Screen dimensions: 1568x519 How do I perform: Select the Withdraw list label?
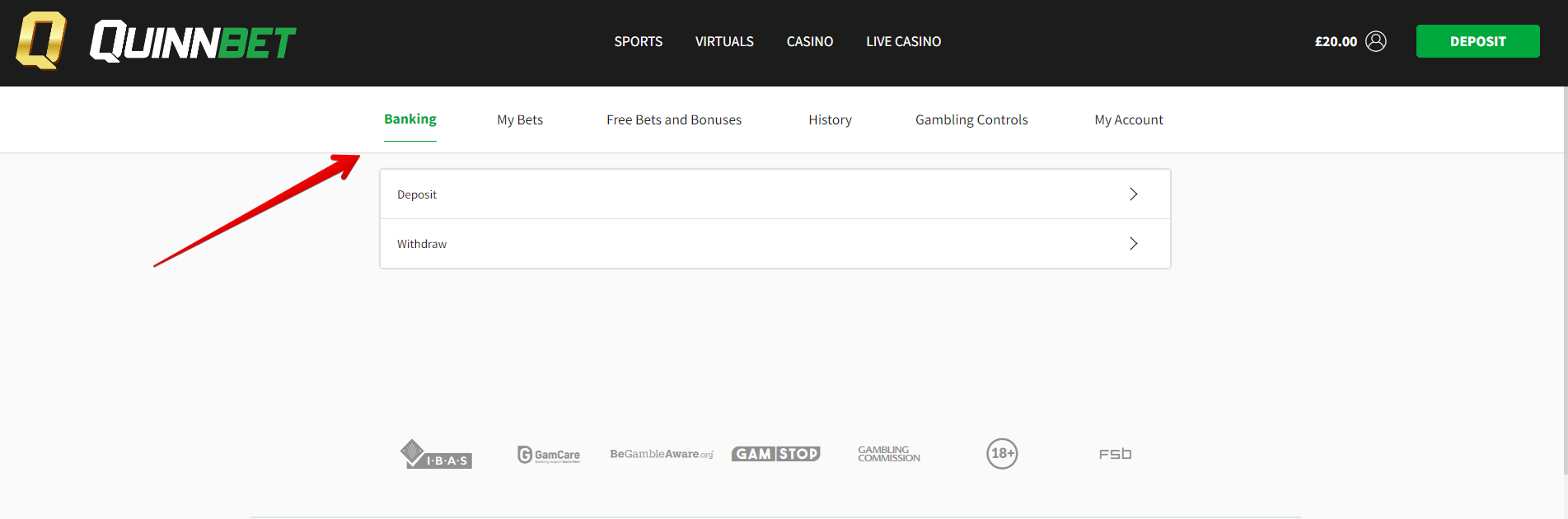[x=422, y=244]
